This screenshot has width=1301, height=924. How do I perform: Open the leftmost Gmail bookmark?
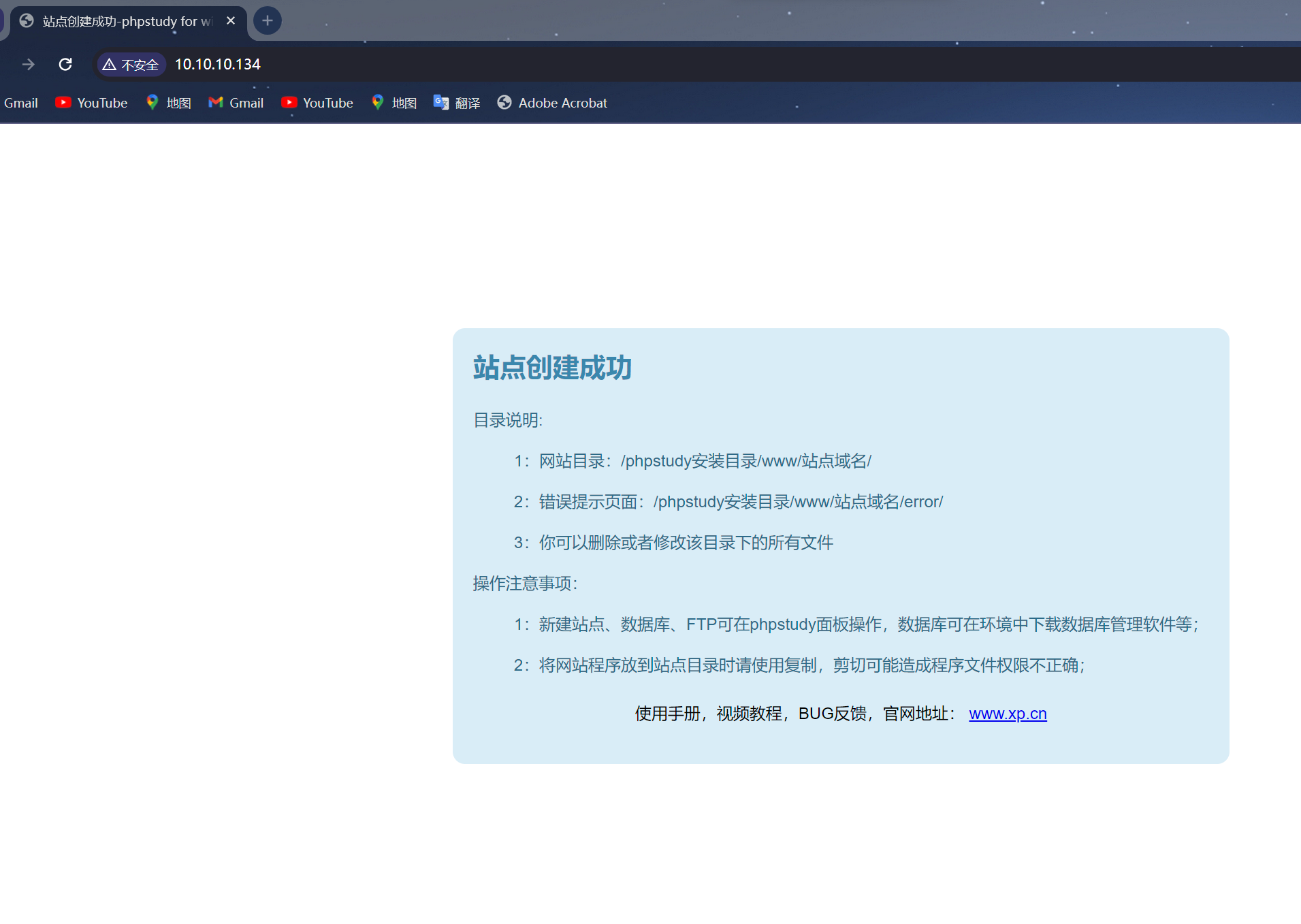click(x=20, y=103)
